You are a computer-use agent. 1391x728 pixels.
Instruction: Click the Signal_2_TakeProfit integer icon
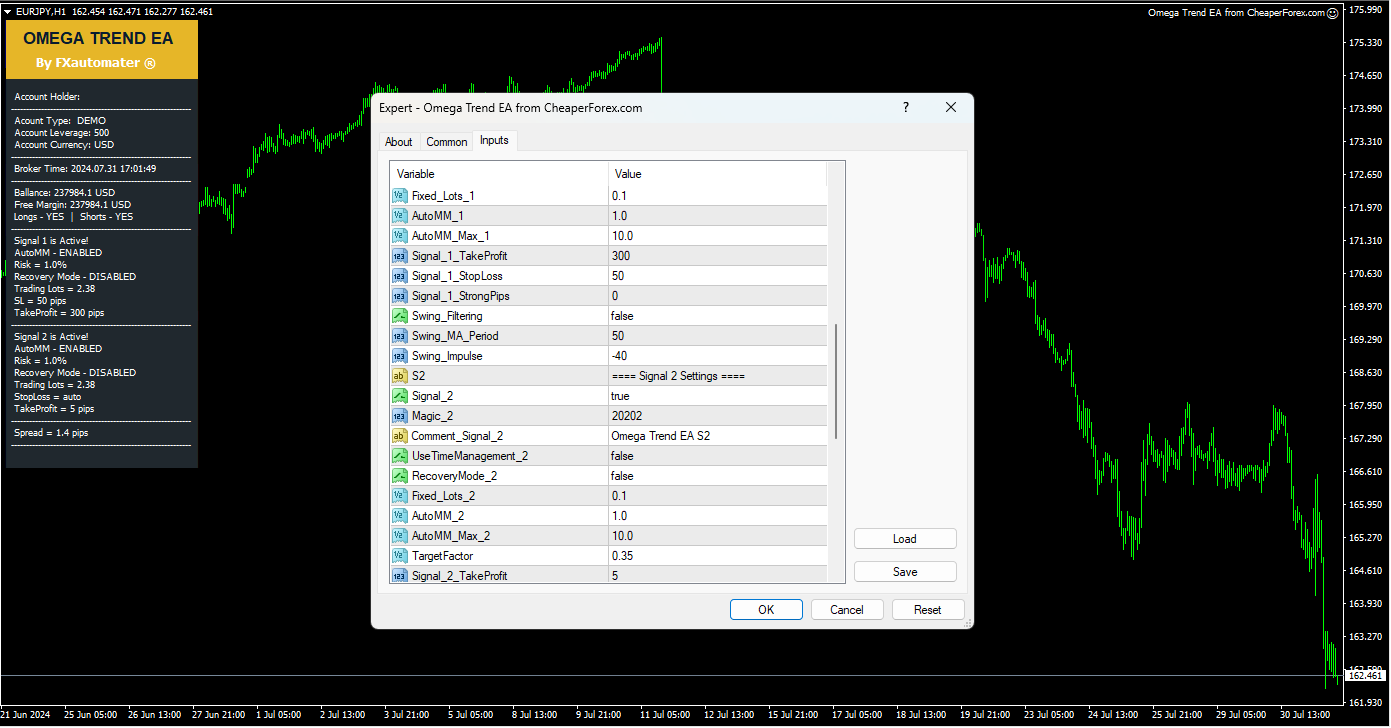(399, 576)
